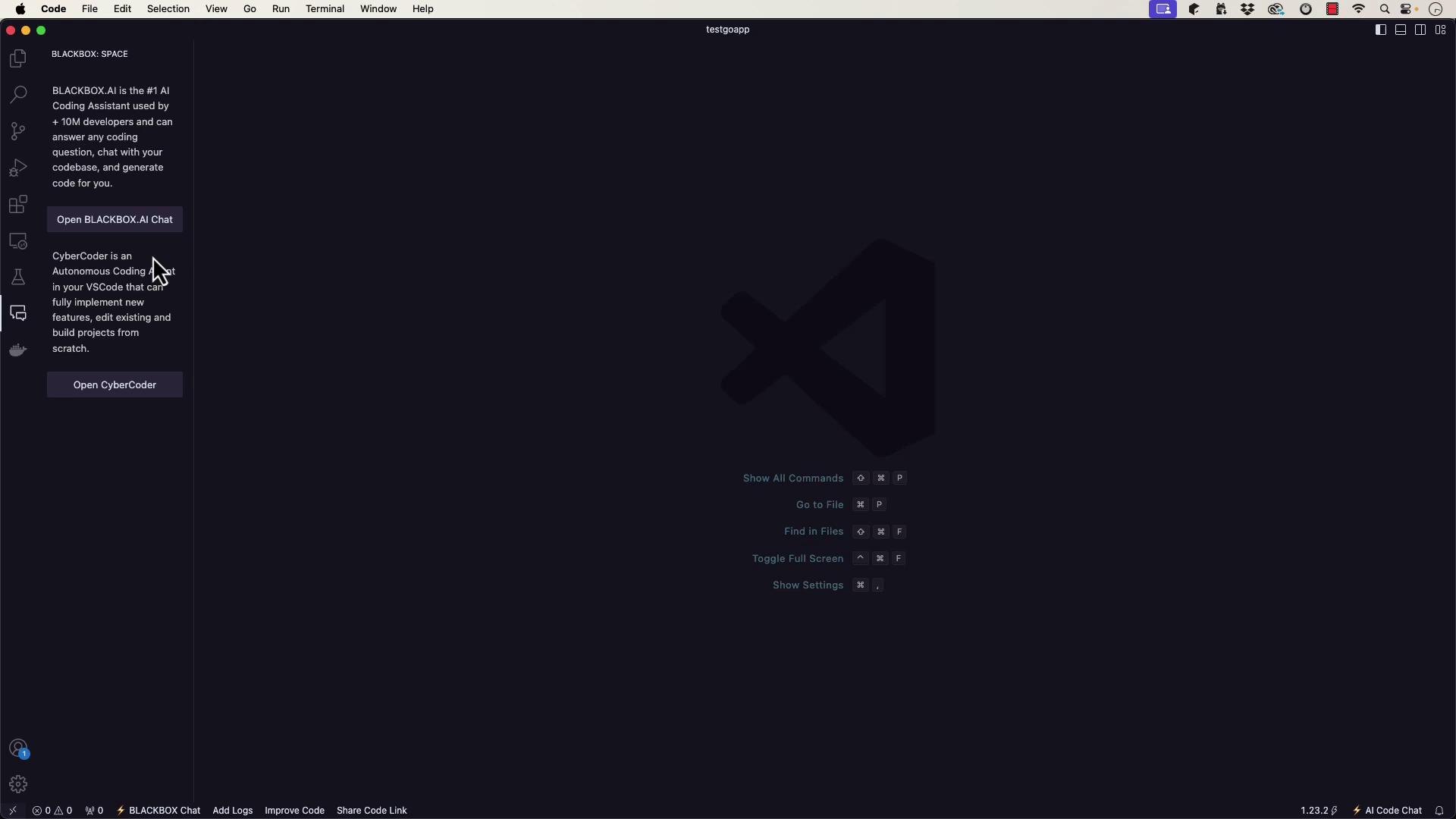Open notifications bell in status bar
Image resolution: width=1456 pixels, height=819 pixels.
tap(1439, 811)
